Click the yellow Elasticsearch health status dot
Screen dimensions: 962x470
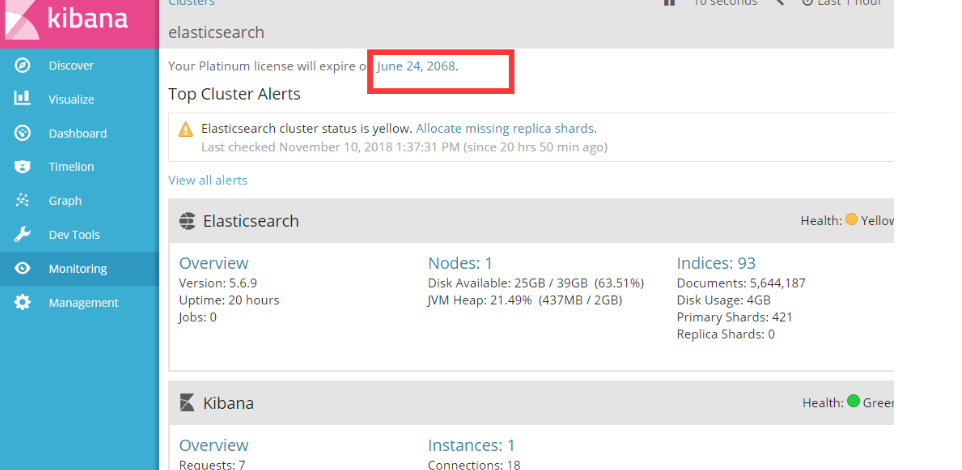click(851, 220)
